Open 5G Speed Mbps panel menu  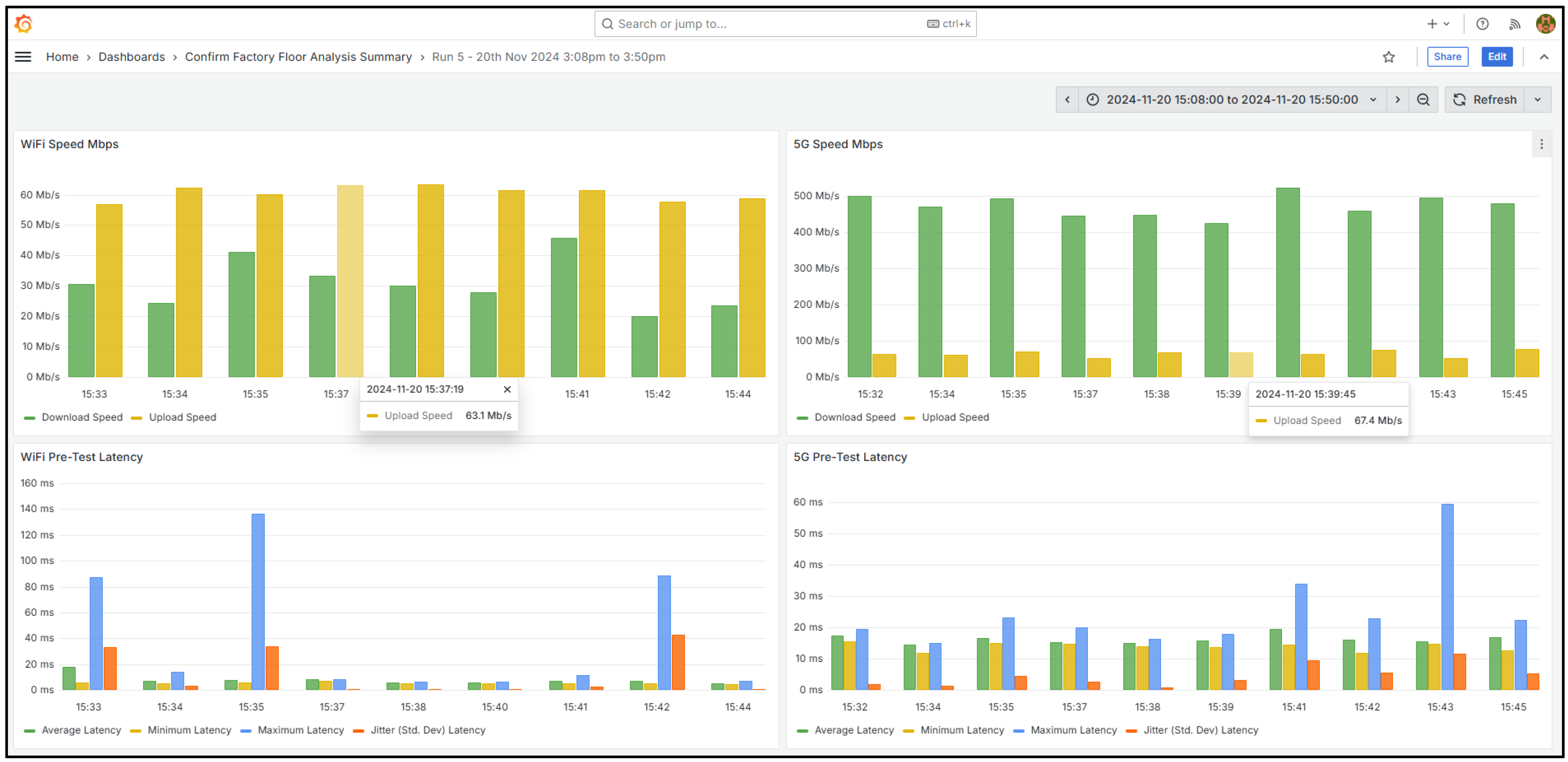[1541, 144]
